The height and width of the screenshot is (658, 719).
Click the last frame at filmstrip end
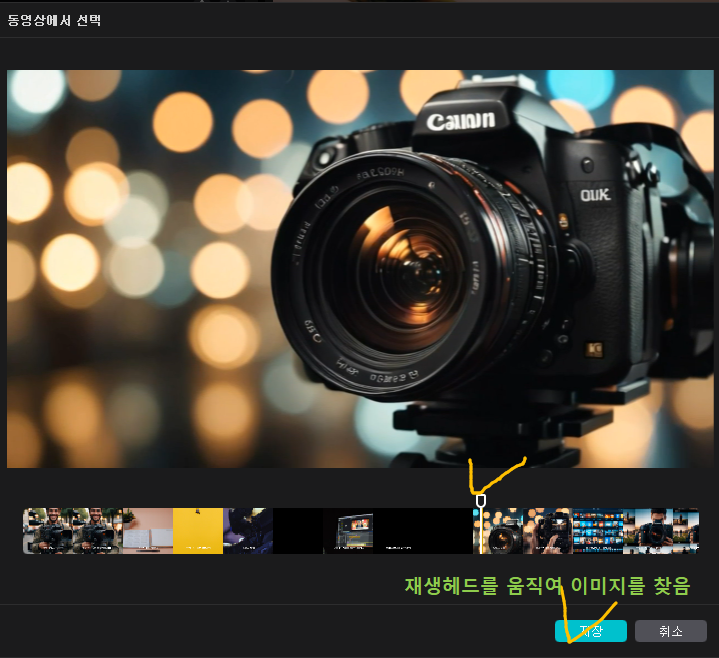(x=686, y=531)
